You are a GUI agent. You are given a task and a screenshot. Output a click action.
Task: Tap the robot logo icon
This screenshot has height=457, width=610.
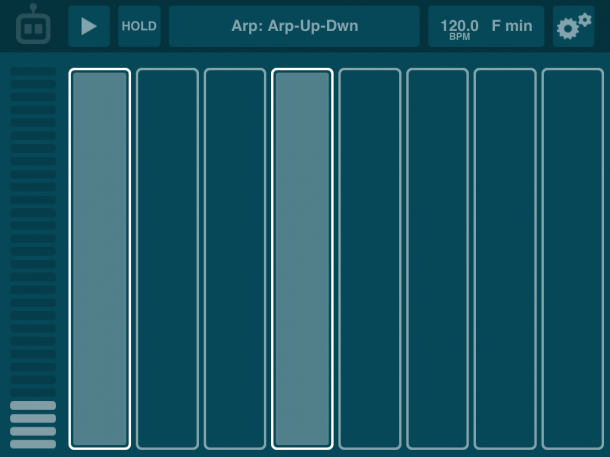(33, 26)
